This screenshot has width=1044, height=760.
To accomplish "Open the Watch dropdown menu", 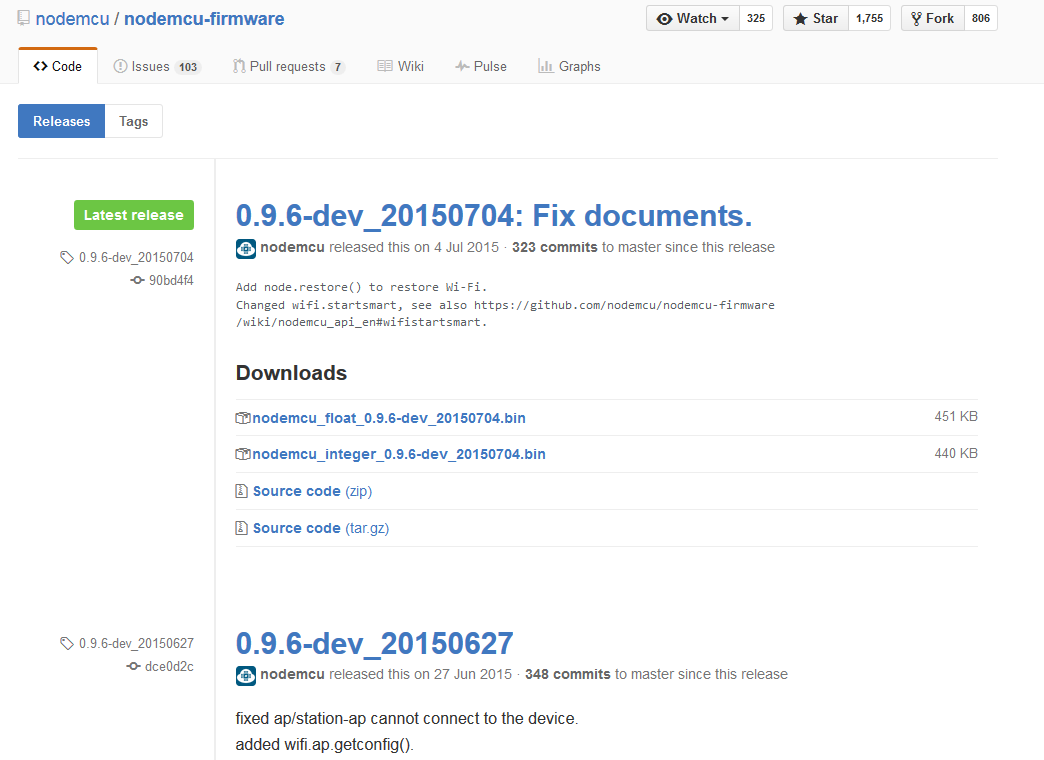I will tap(692, 18).
